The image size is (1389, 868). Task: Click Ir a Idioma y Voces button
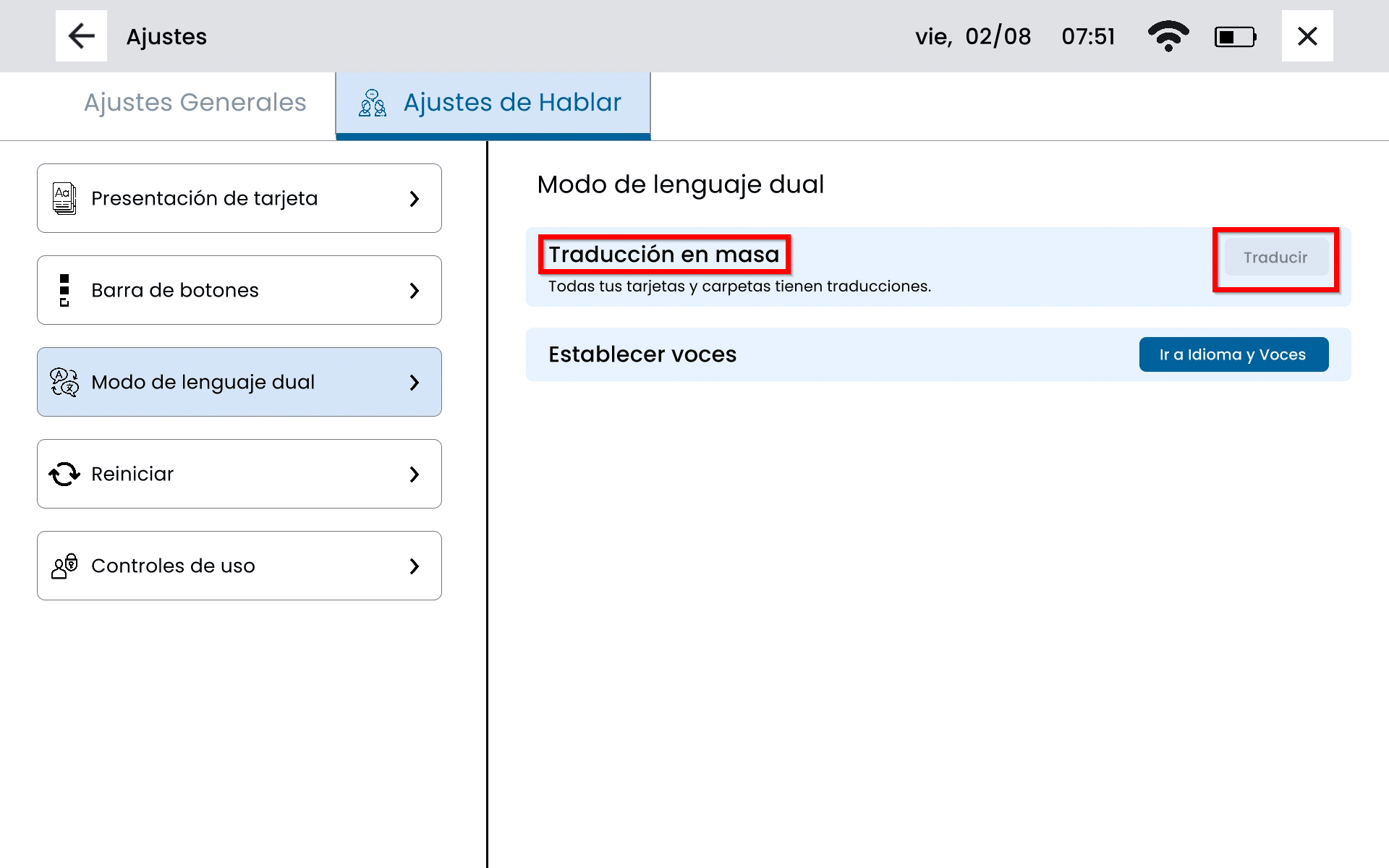[x=1233, y=354]
